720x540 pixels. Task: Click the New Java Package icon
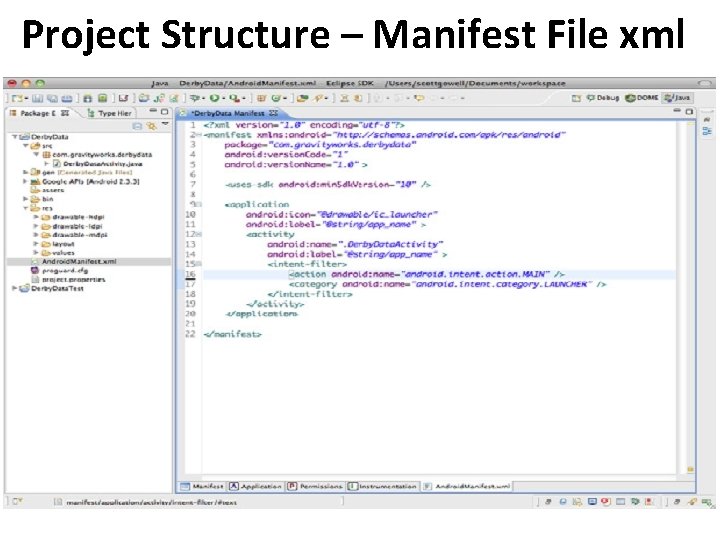tap(261, 98)
